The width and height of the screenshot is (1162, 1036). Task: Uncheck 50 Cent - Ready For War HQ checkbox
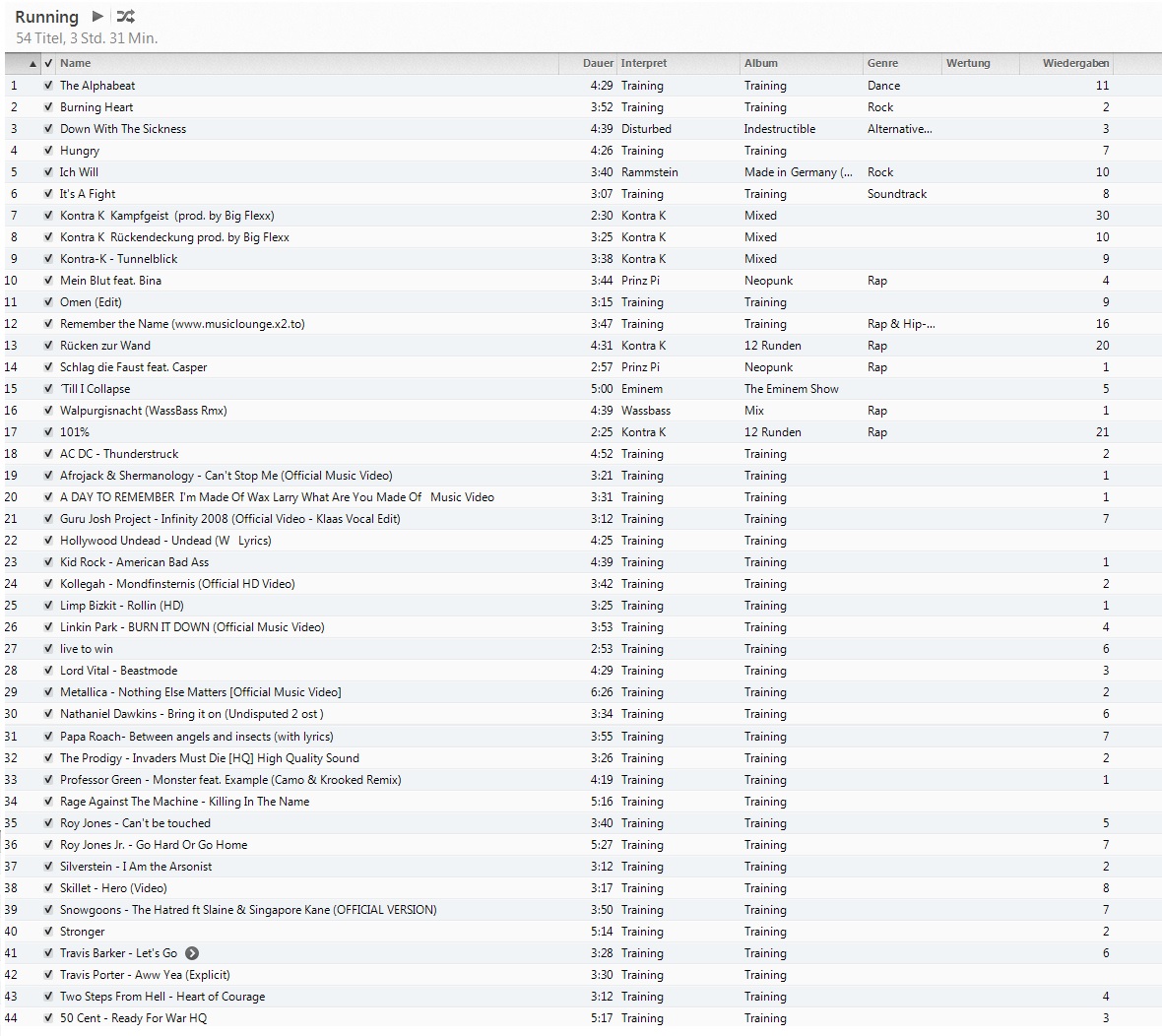pyautogui.click(x=48, y=1018)
